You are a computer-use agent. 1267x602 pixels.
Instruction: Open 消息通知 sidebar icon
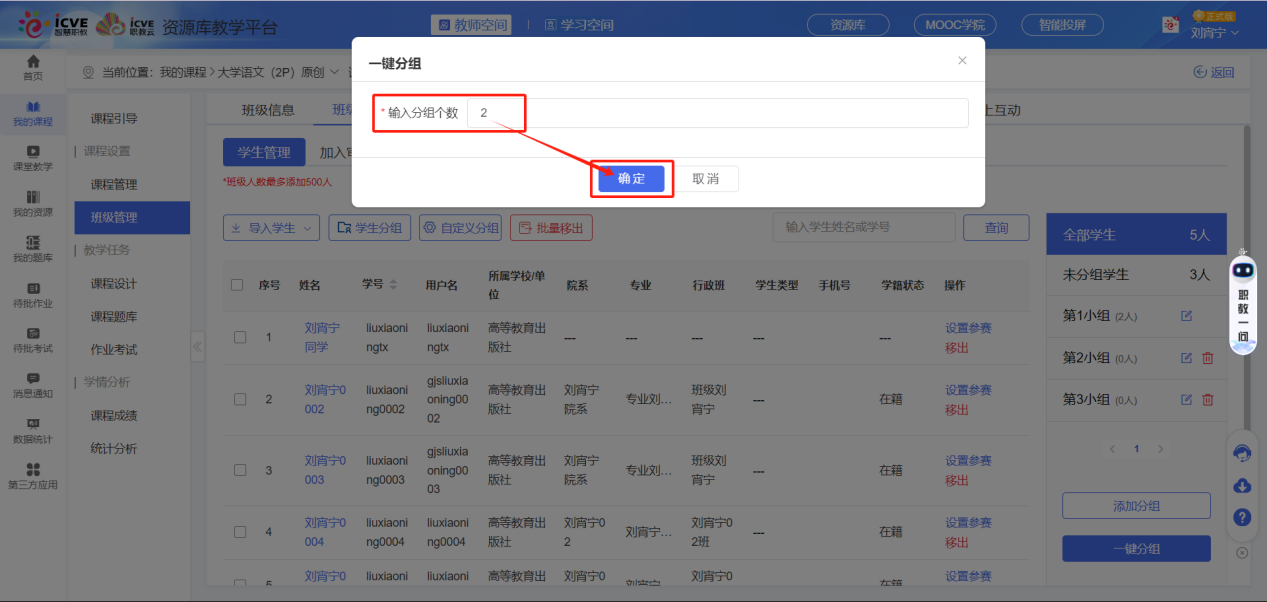[x=33, y=385]
